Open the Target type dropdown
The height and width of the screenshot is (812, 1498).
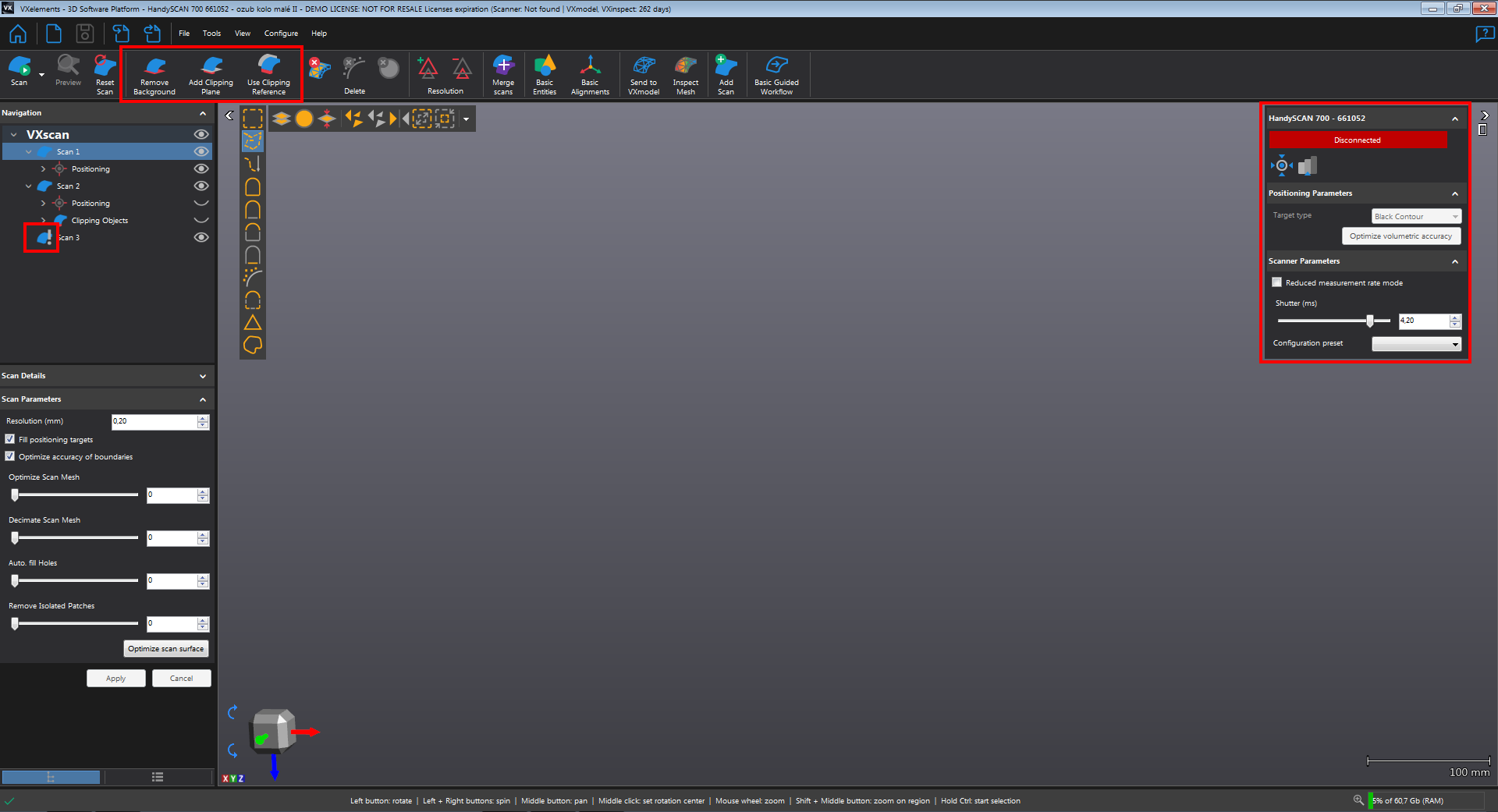[1416, 216]
